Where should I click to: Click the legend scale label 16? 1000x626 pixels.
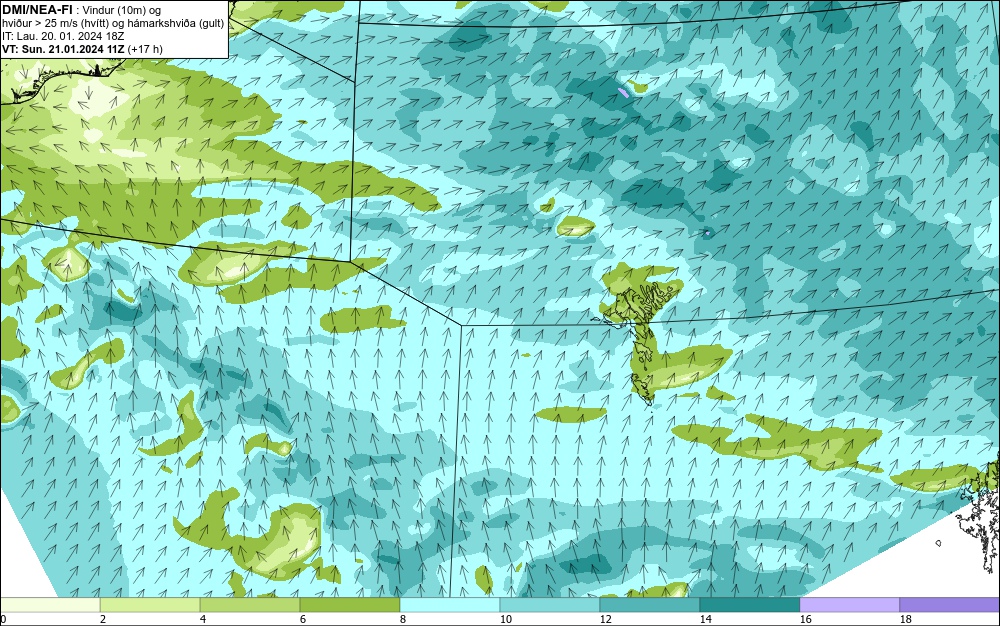(805, 619)
